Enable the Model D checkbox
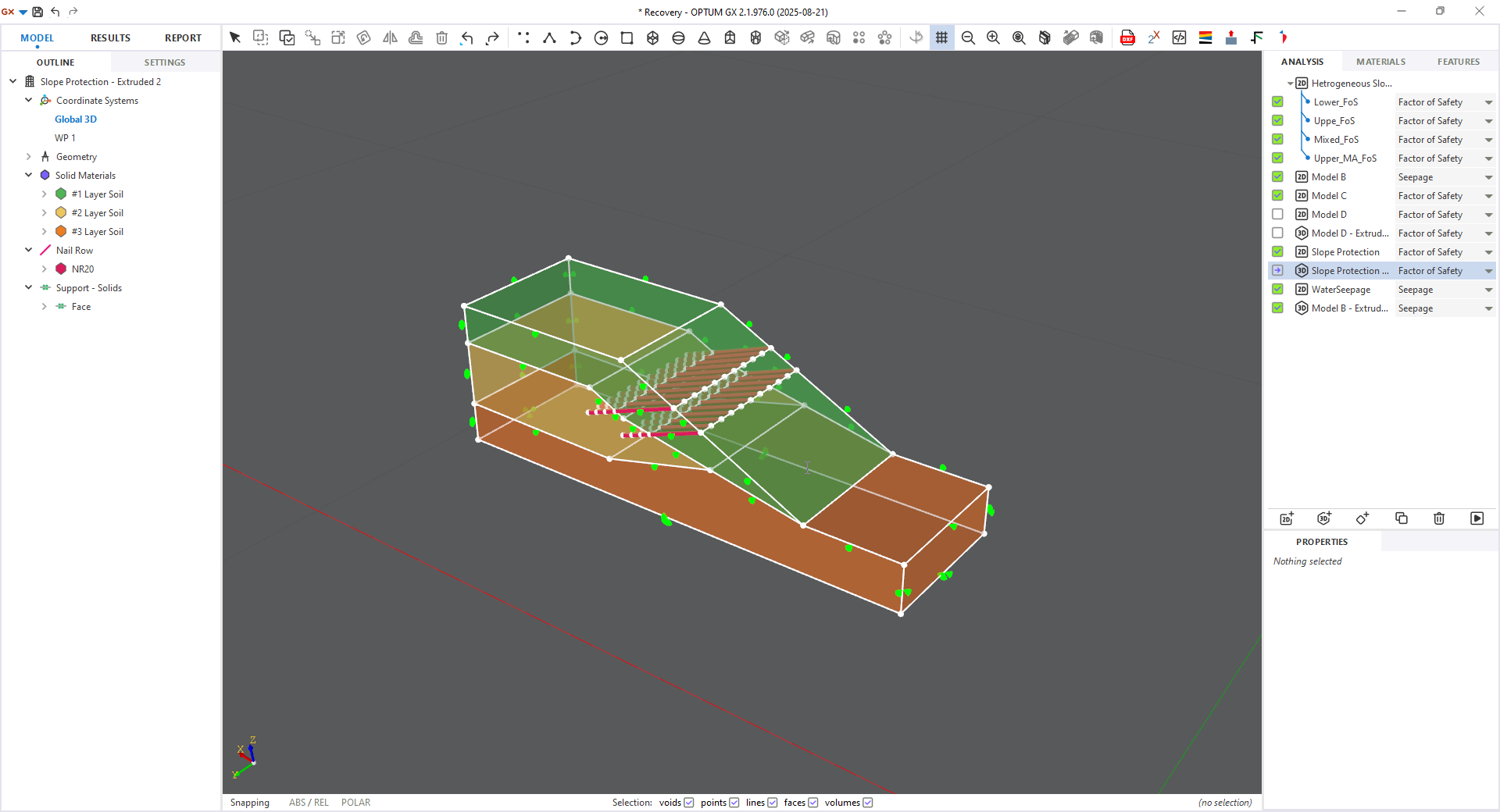Screen dimensions: 1500x812 tap(1277, 214)
